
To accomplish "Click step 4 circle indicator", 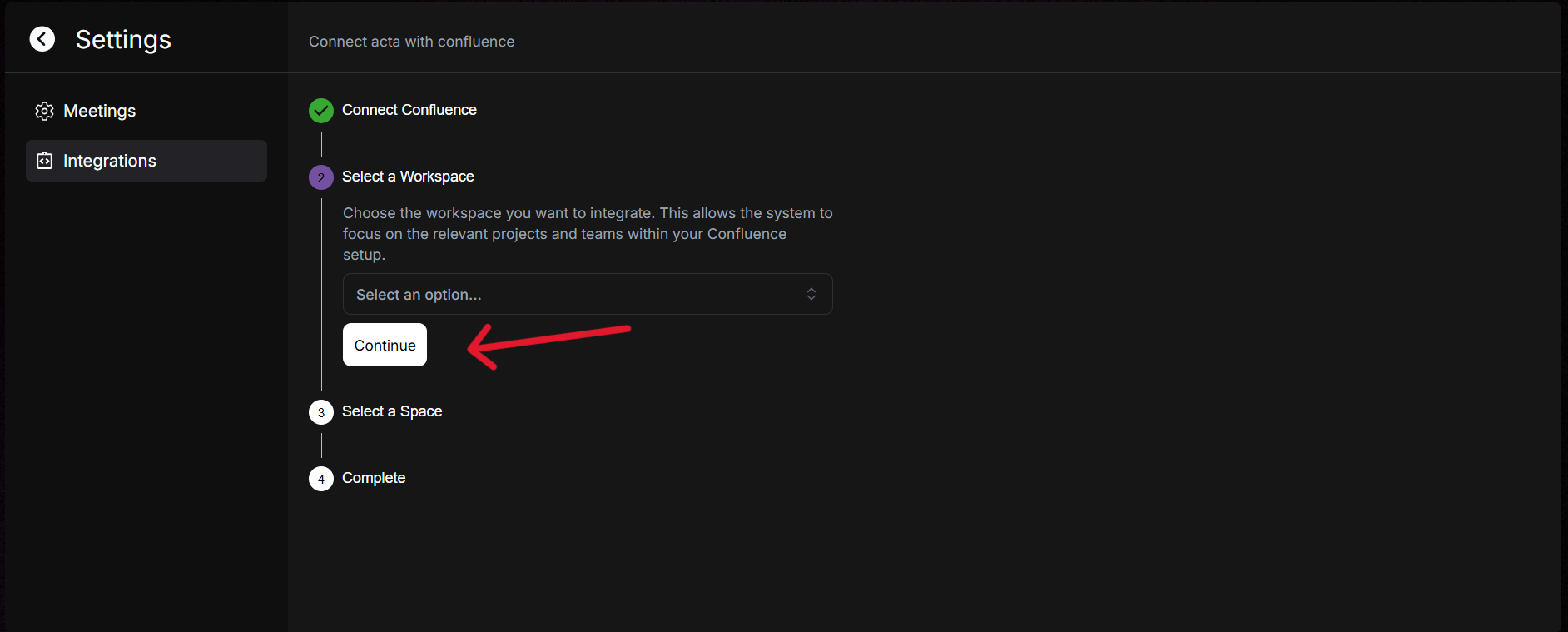I will (x=321, y=479).
